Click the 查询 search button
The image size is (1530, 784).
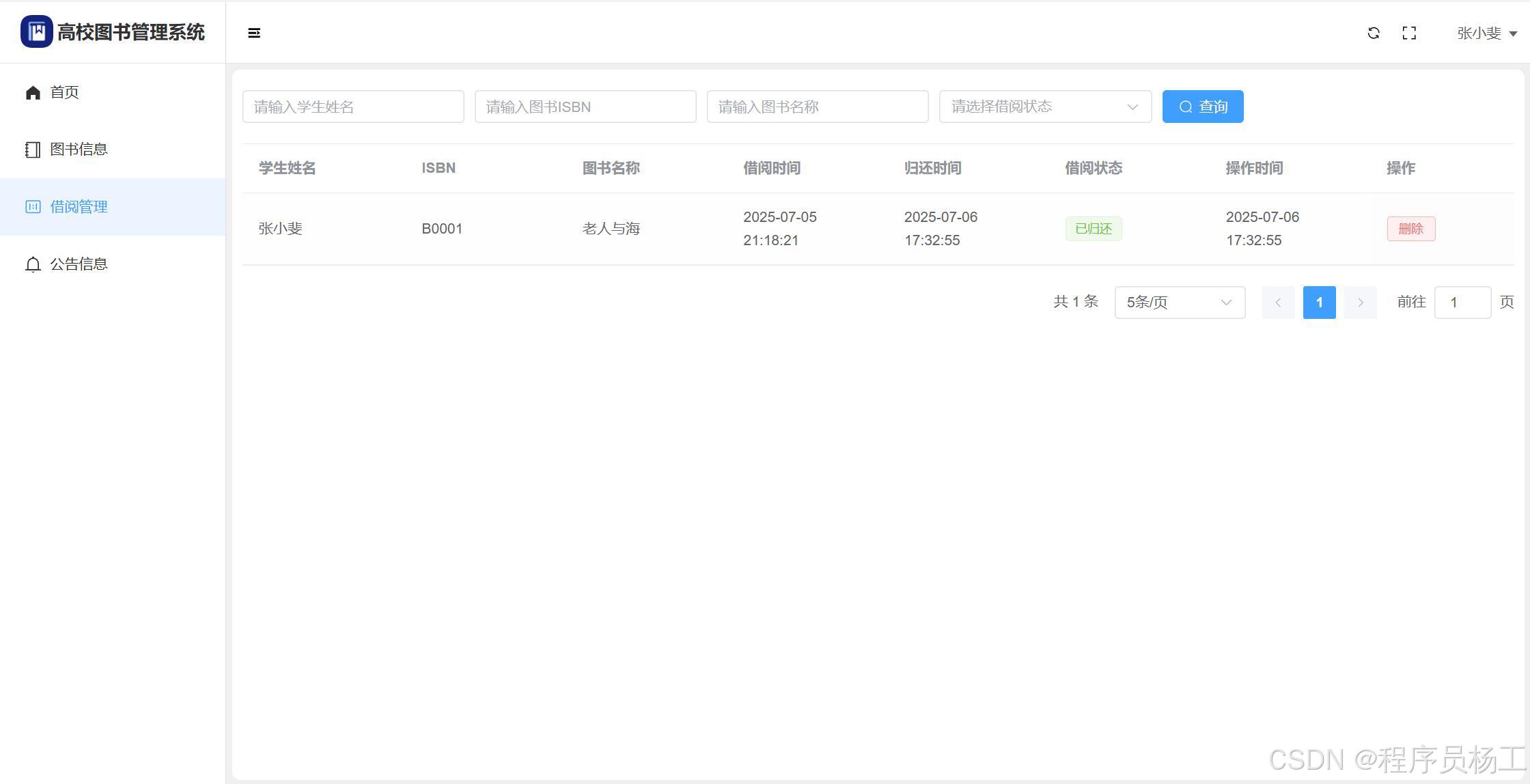tap(1203, 107)
